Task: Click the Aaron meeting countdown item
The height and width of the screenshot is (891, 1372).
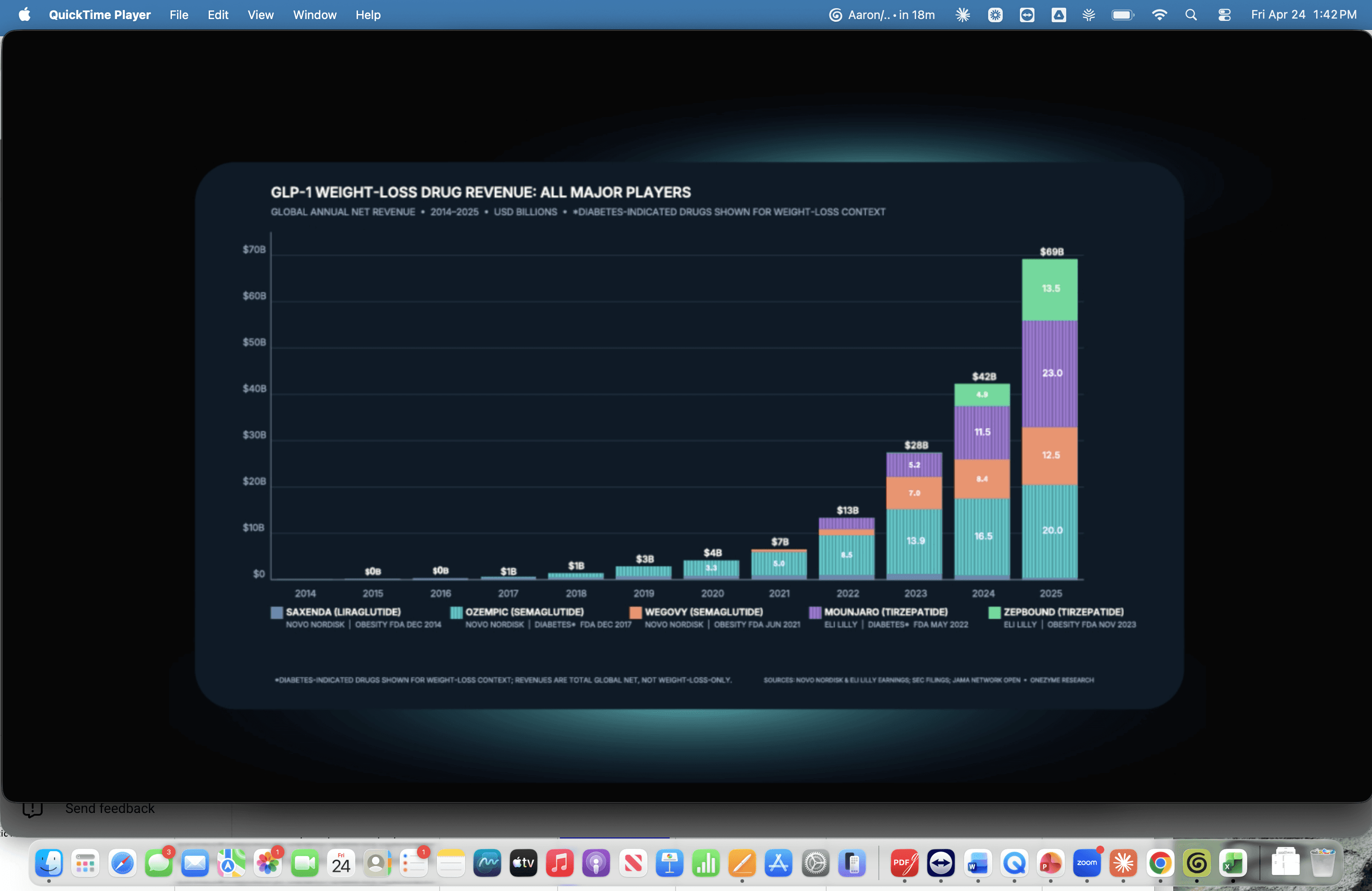Action: (882, 15)
